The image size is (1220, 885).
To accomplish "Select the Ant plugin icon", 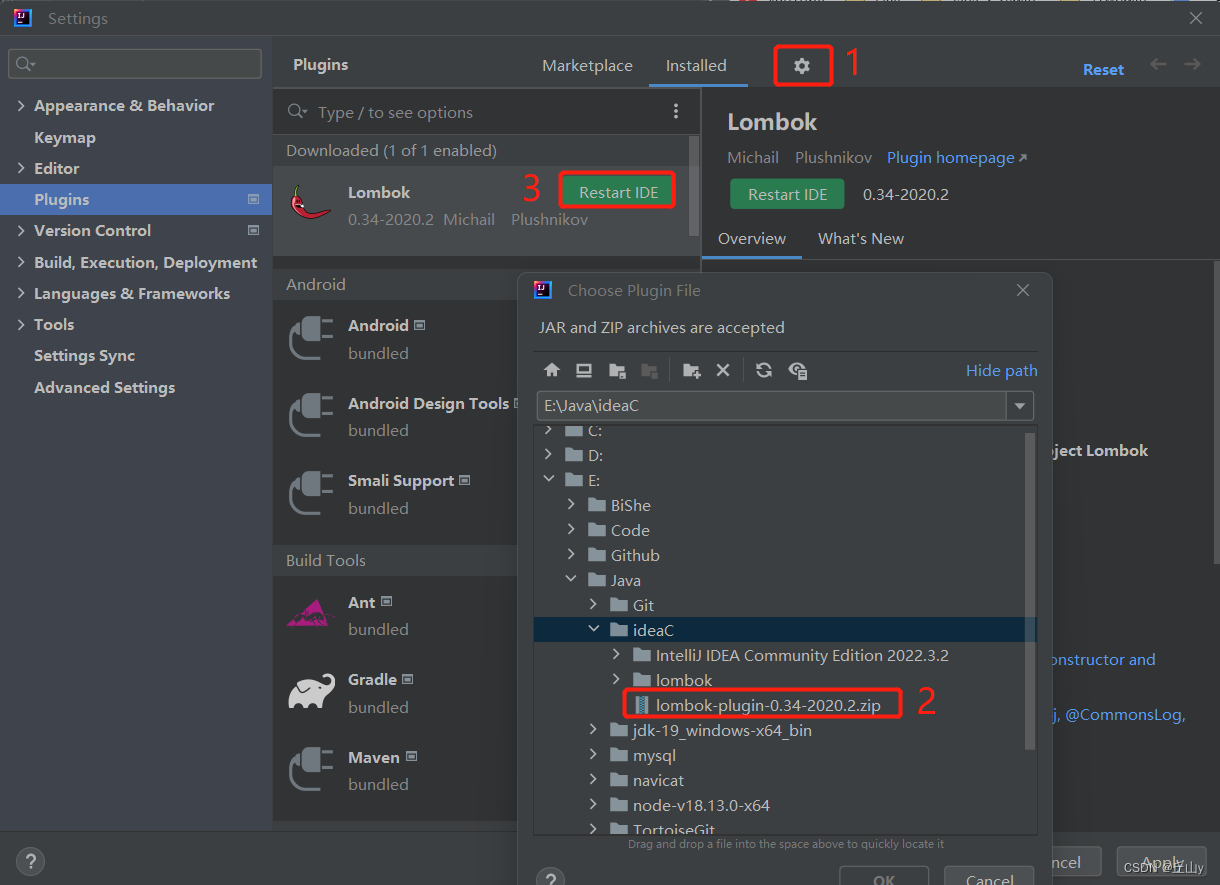I will (310, 614).
